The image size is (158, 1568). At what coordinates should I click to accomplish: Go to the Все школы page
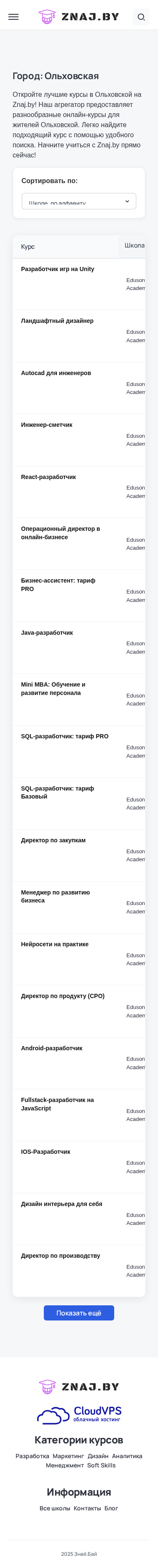click(x=55, y=1508)
